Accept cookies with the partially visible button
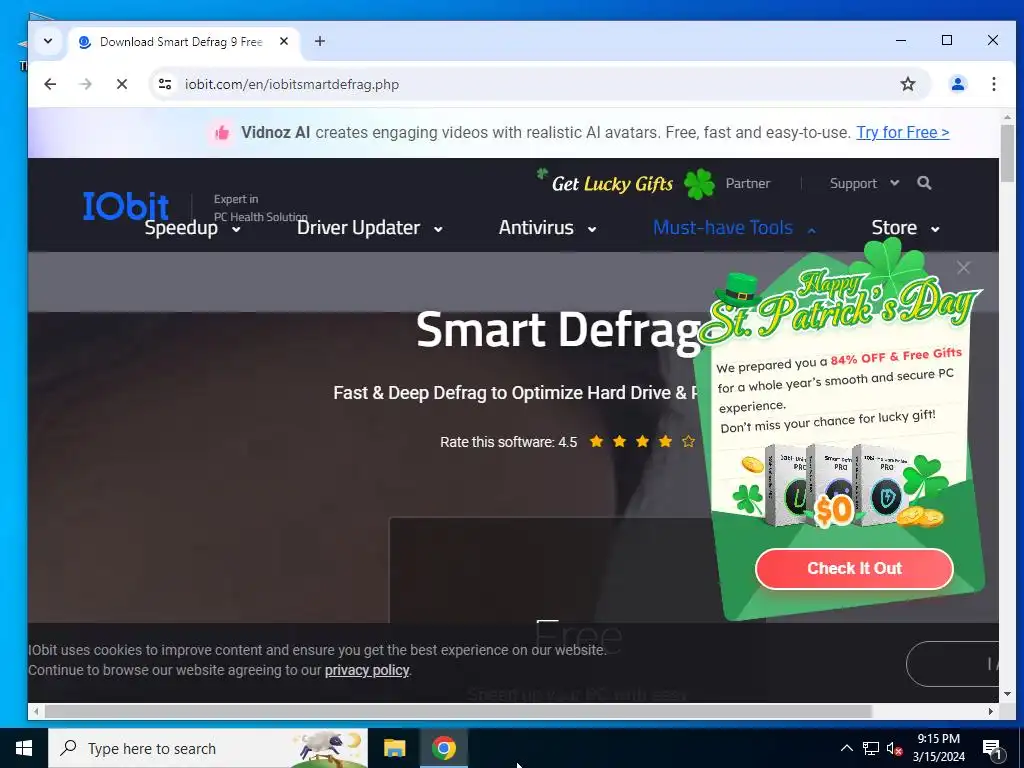Screen dimensions: 1024x768 [952, 664]
